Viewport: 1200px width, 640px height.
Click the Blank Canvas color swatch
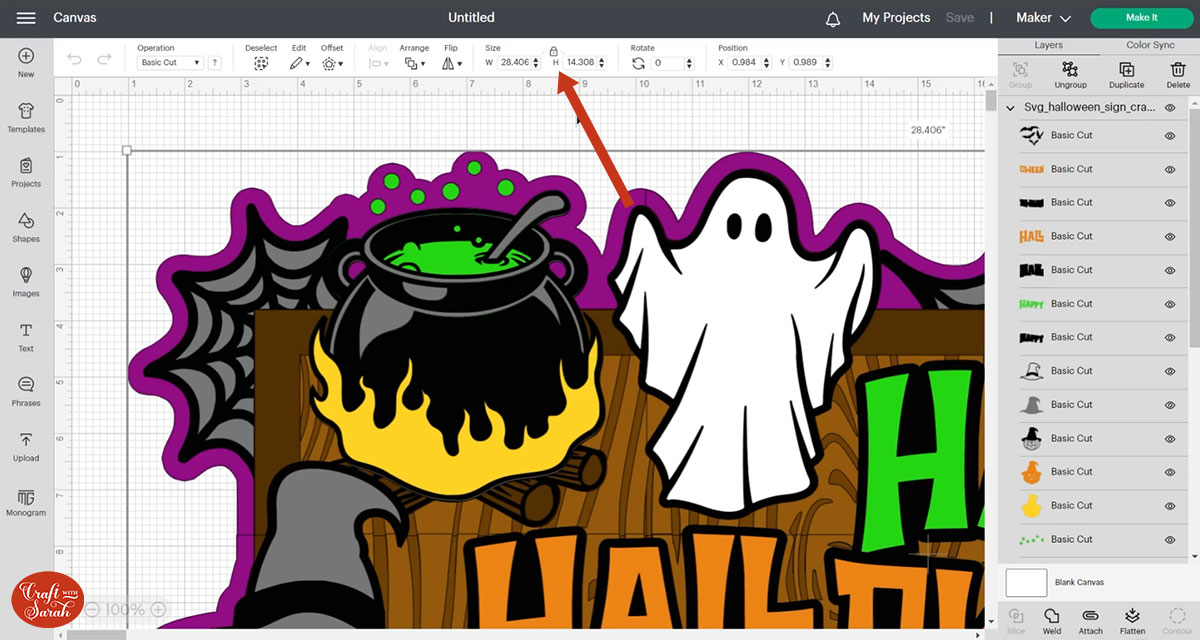pos(1026,582)
